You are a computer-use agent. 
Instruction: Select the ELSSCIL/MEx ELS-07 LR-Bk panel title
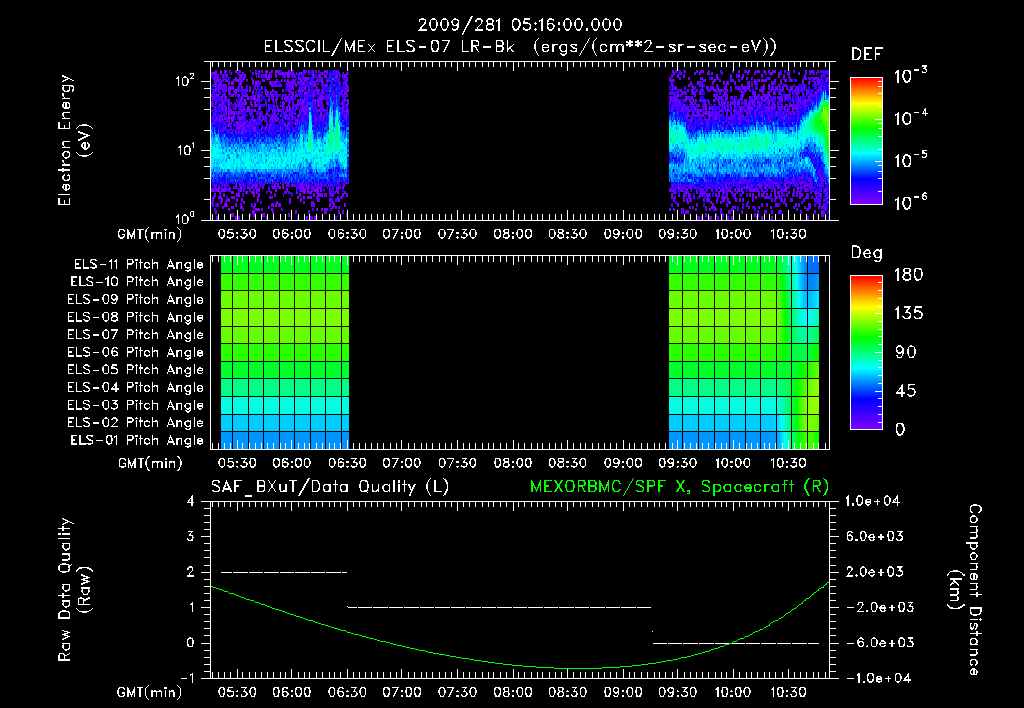pyautogui.click(x=520, y=47)
